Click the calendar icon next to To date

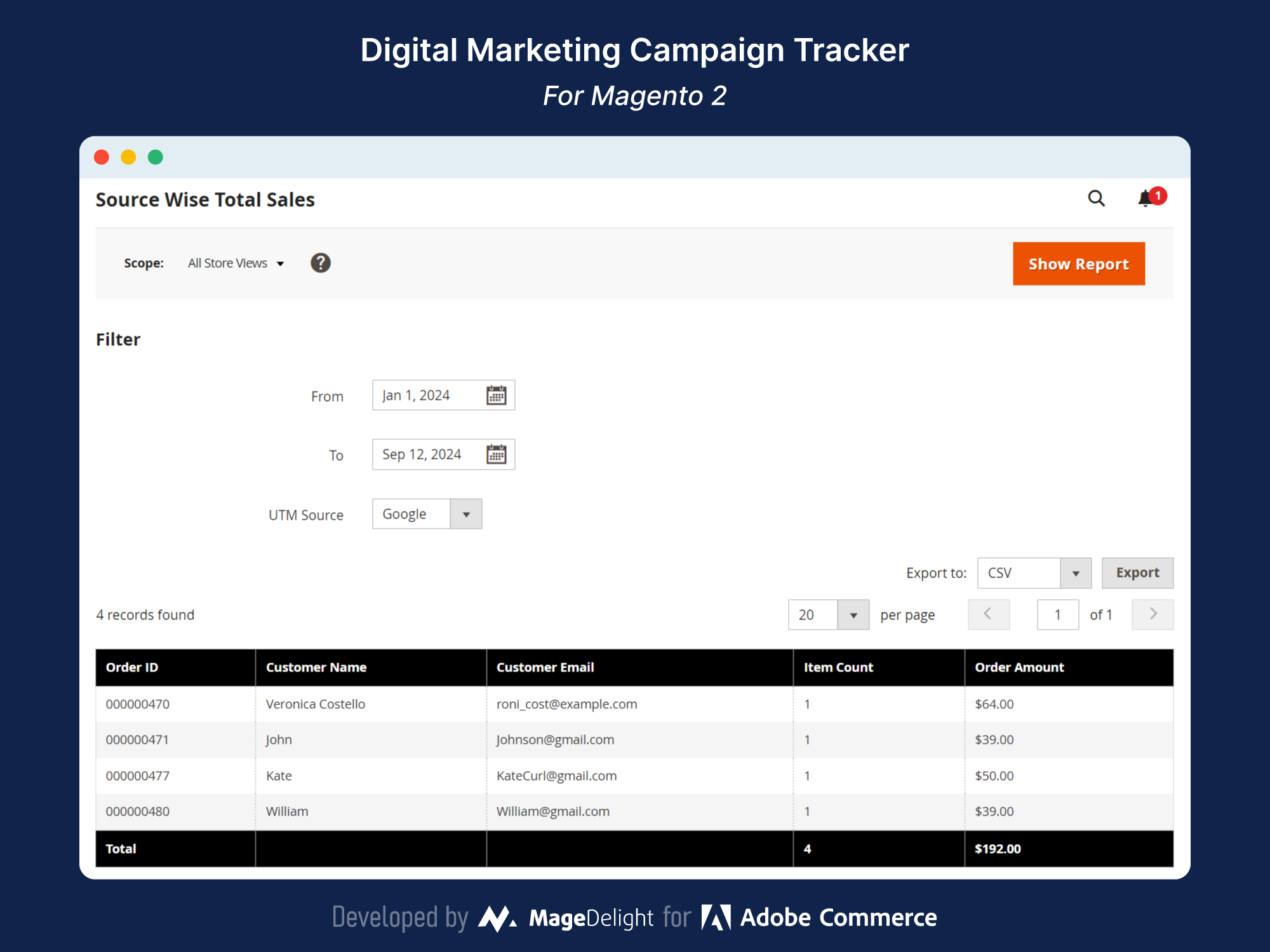497,454
